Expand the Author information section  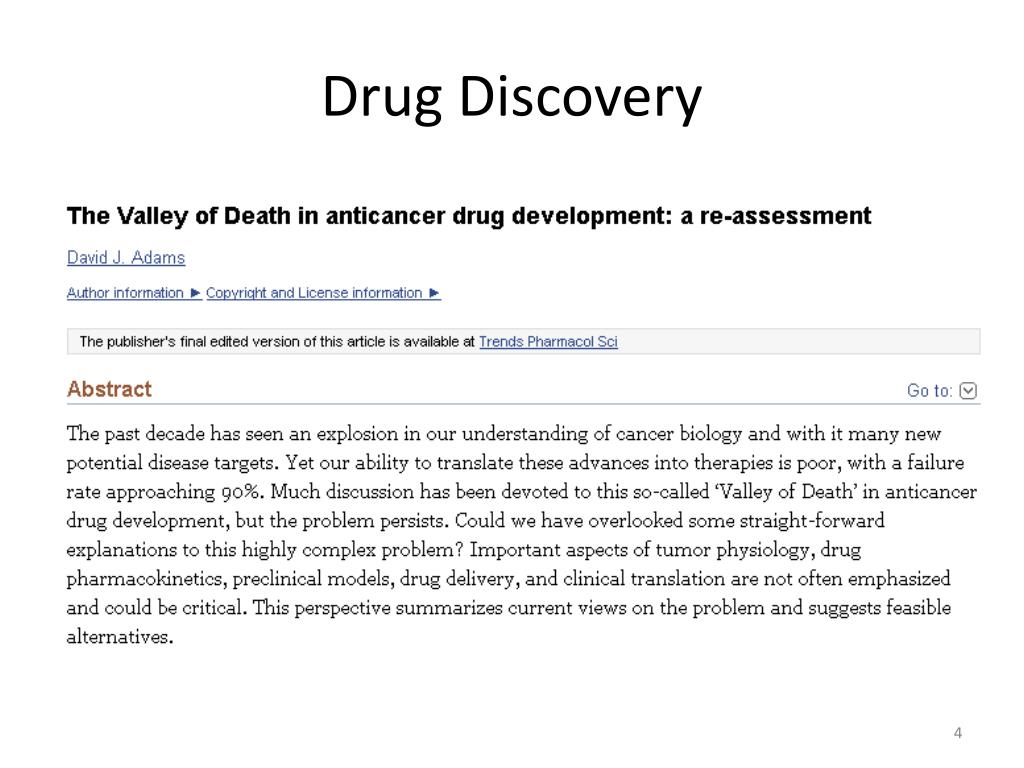click(134, 293)
